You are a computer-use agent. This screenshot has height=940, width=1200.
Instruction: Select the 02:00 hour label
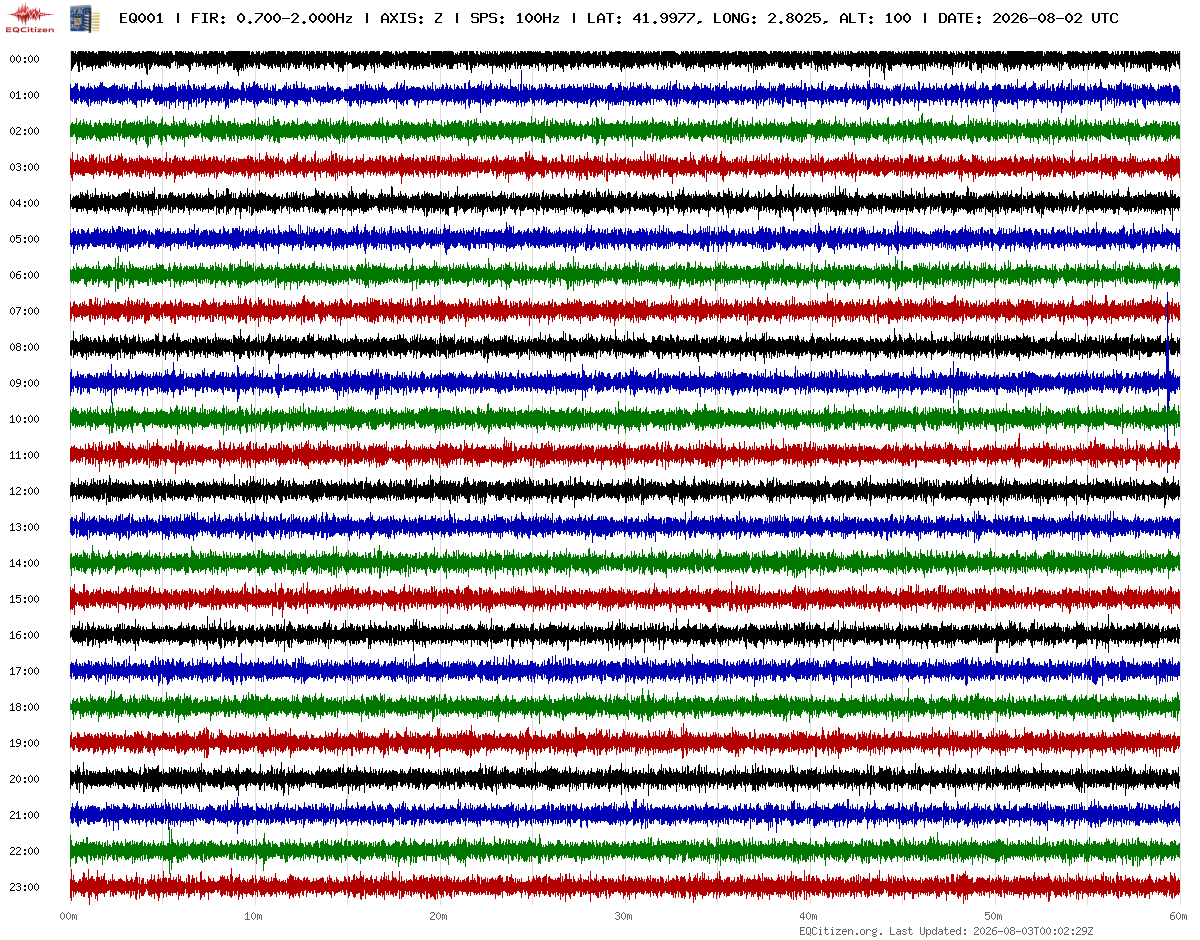point(24,131)
